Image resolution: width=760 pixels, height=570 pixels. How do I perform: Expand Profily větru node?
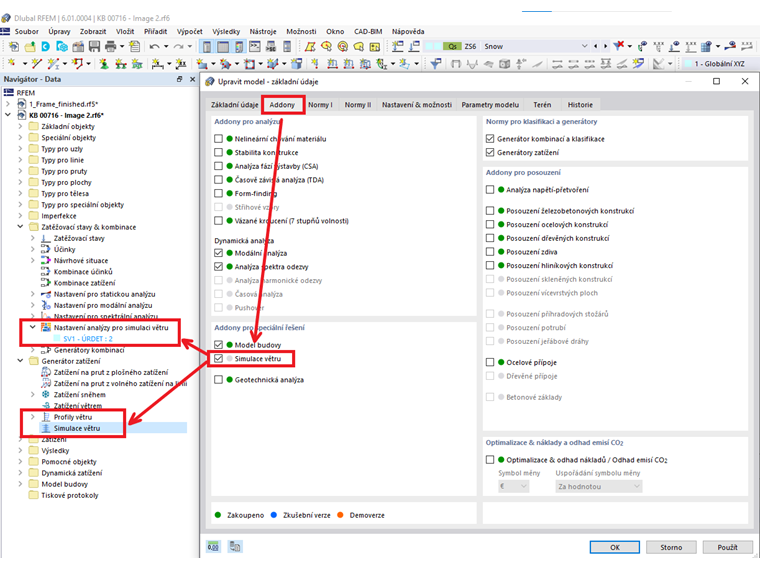click(x=32, y=417)
